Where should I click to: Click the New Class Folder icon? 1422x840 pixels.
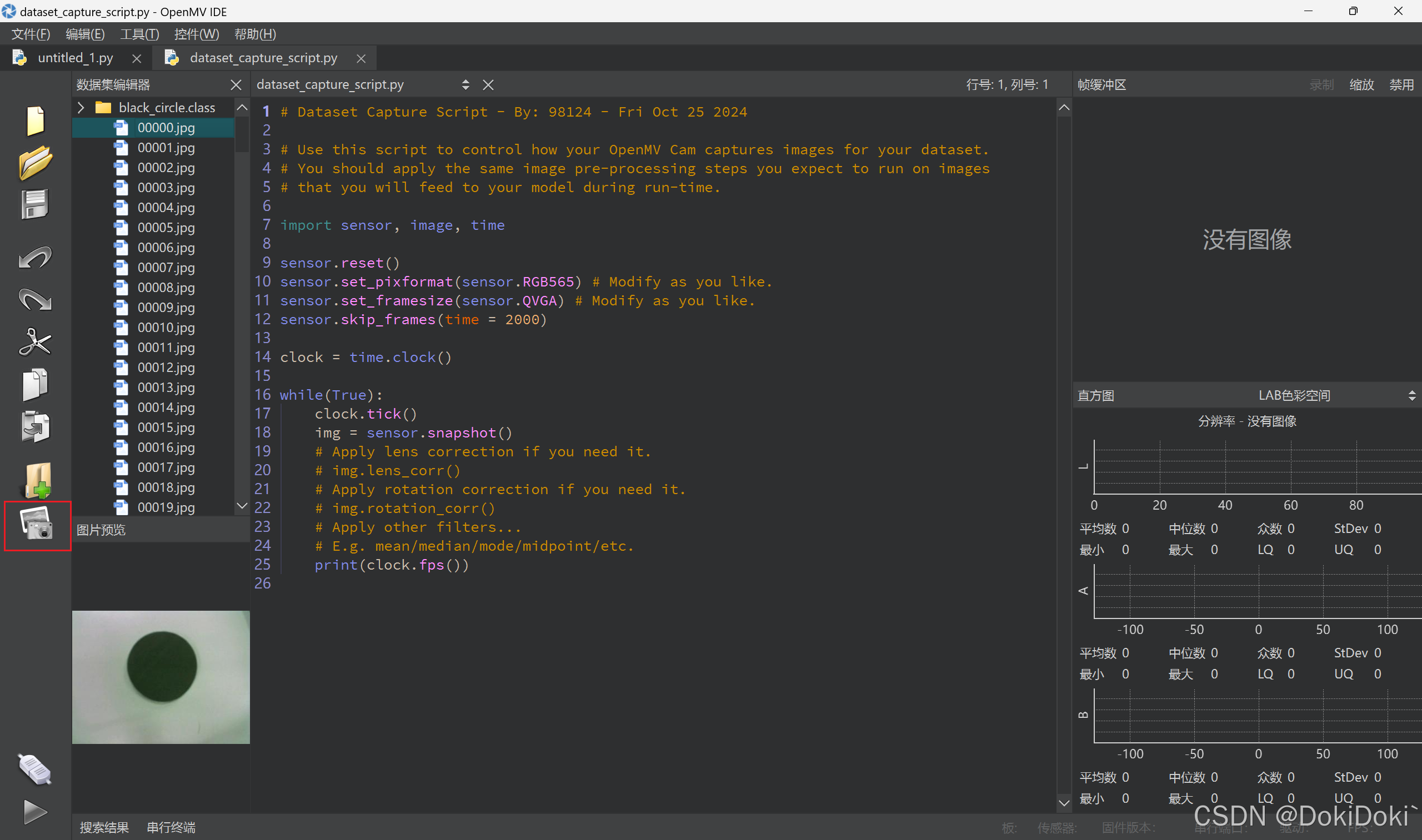[x=37, y=480]
